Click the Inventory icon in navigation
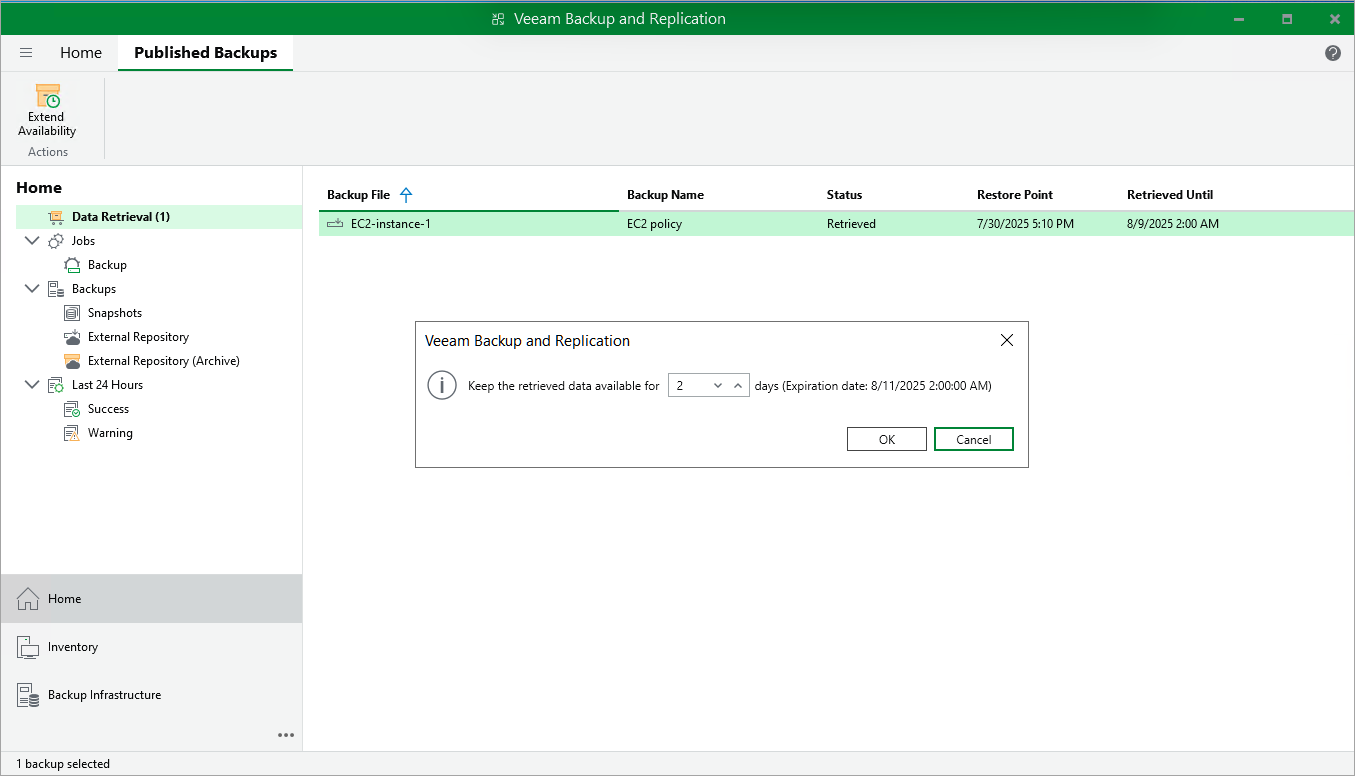Screen dimensions: 1355x776 (x=28, y=647)
